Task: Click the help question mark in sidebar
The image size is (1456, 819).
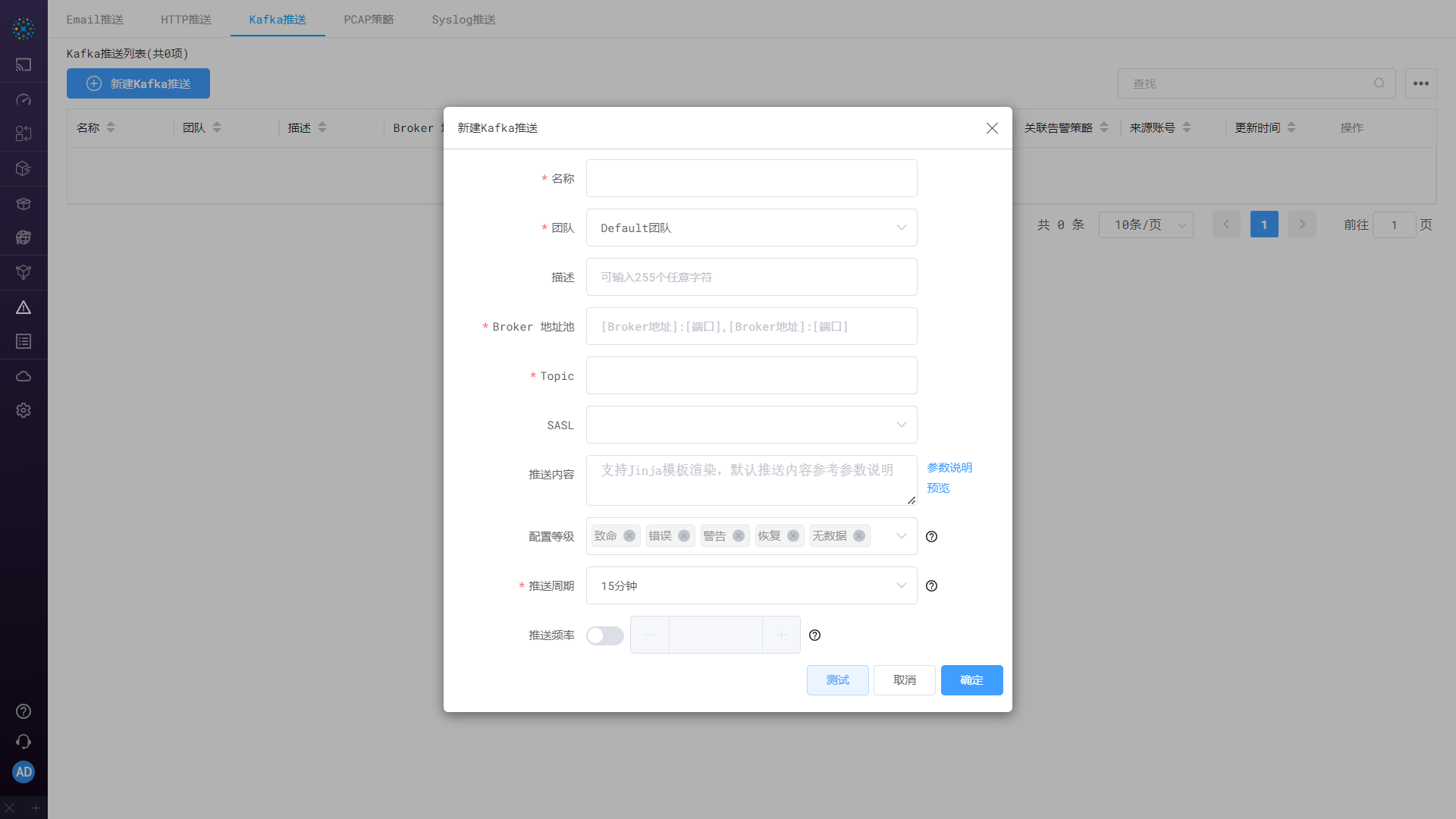Action: pos(24,711)
